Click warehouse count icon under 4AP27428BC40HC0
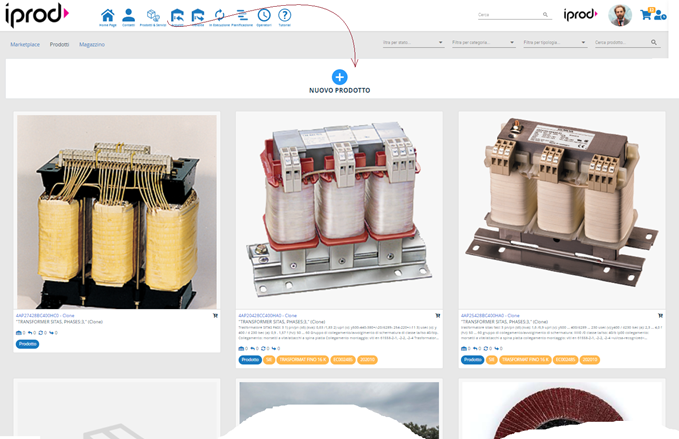Screen dimensions: 679x439 coord(19,333)
